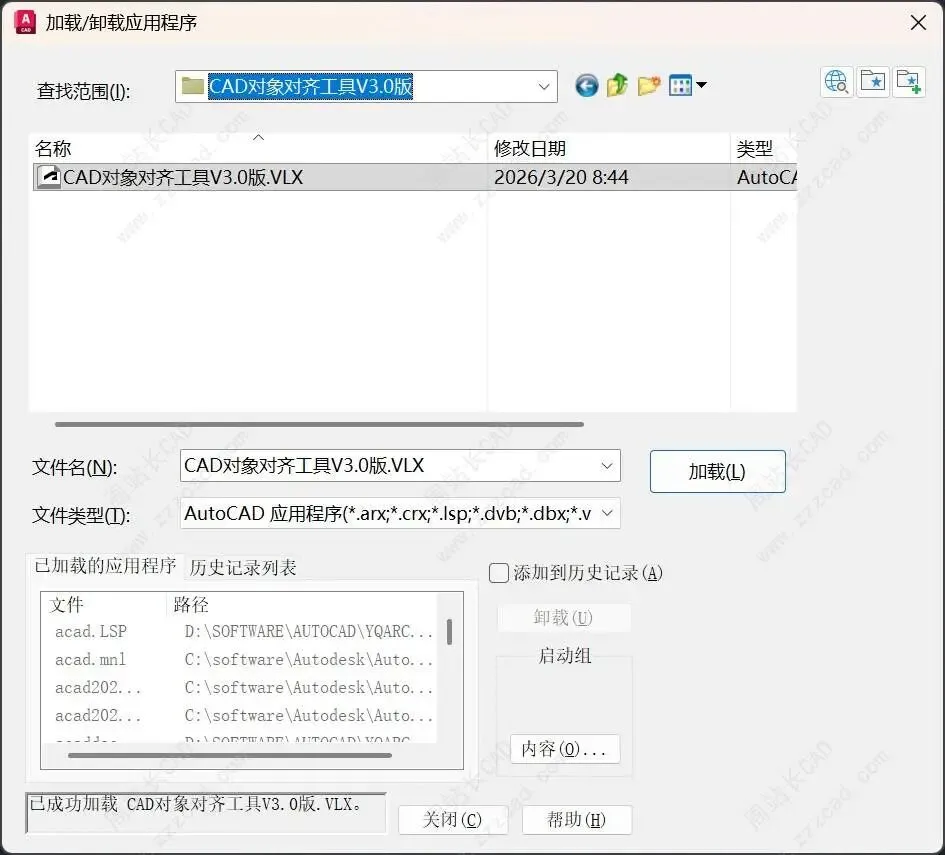The image size is (945, 855).
Task: Open the Files of type dropdown
Action: coord(608,513)
